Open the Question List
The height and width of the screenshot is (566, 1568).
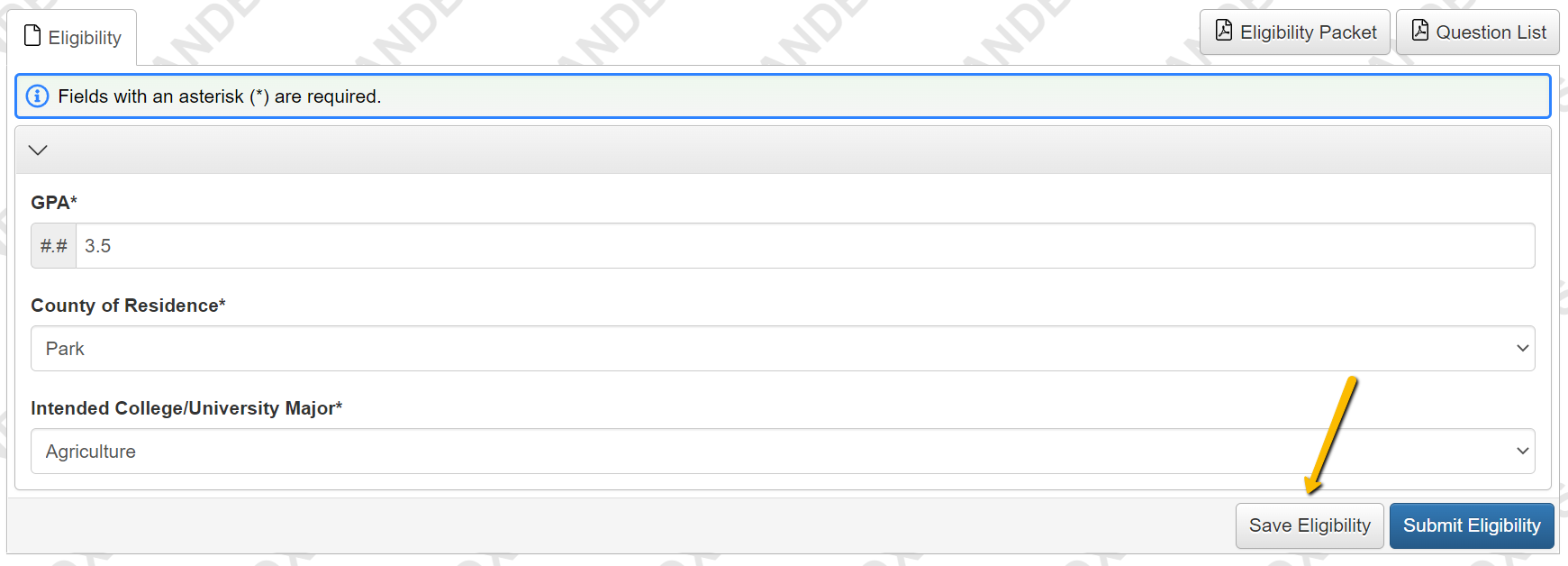pos(1478,32)
